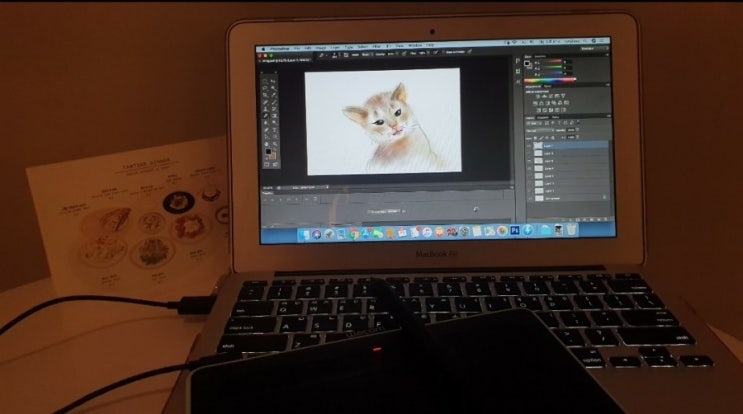Open the Filter menu
The width and height of the screenshot is (743, 414).
click(x=377, y=47)
